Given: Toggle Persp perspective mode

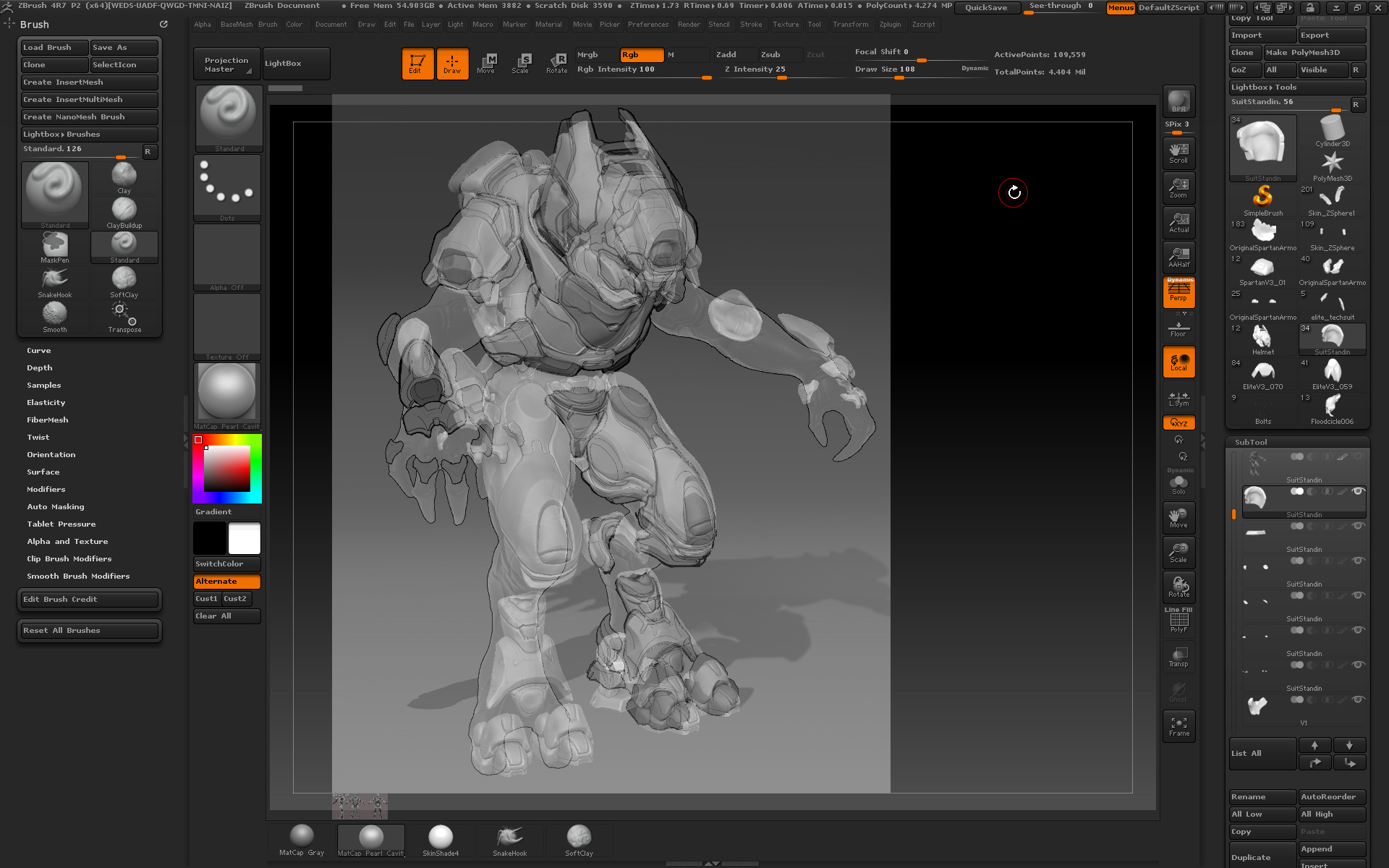Looking at the screenshot, I should [x=1178, y=292].
